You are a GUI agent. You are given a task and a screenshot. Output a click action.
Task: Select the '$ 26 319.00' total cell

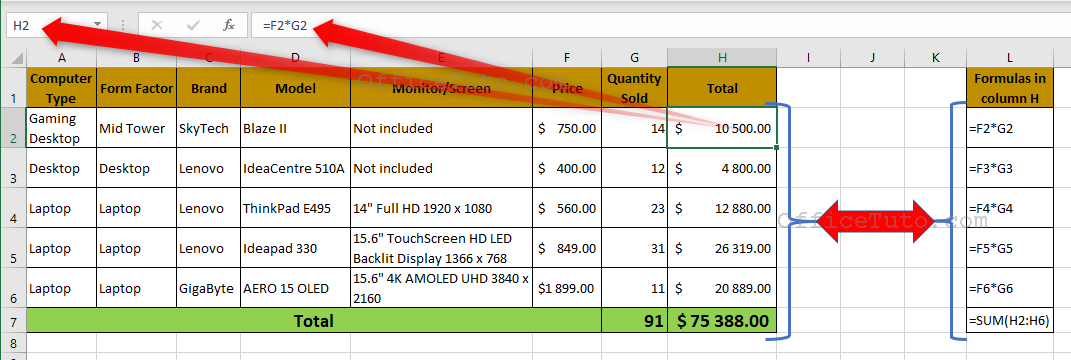pyautogui.click(x=722, y=248)
